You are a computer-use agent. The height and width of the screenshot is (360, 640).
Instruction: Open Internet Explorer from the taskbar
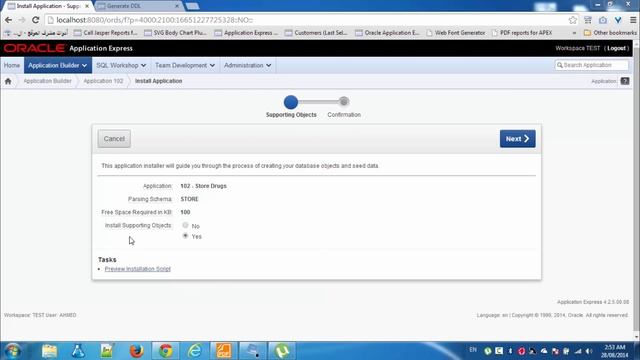pos(195,351)
